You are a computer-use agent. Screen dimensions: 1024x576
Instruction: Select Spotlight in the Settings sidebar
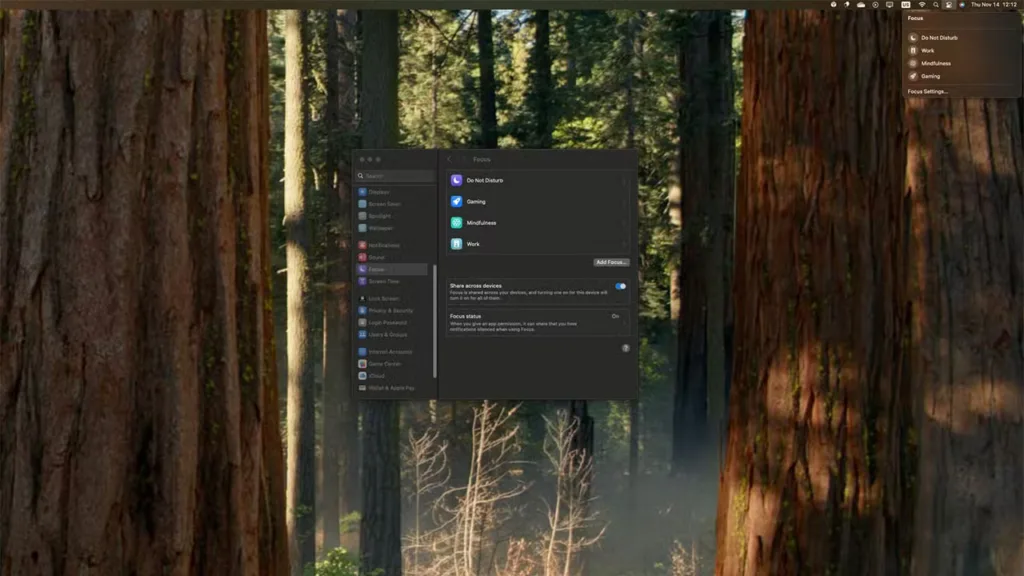tap(392, 216)
